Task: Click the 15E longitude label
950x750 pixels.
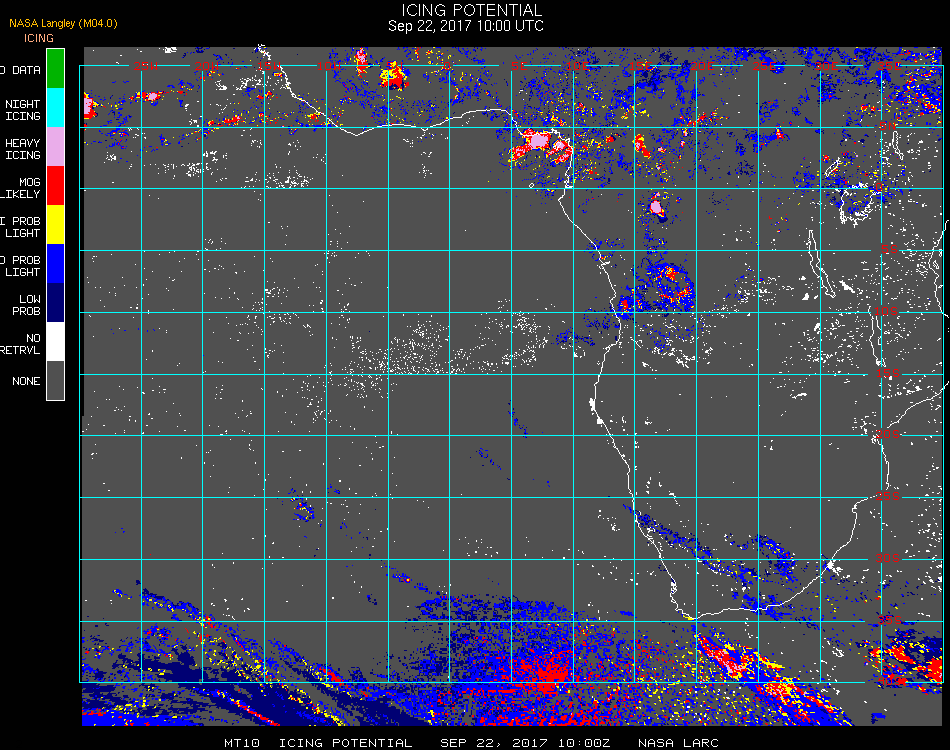Action: pos(640,65)
